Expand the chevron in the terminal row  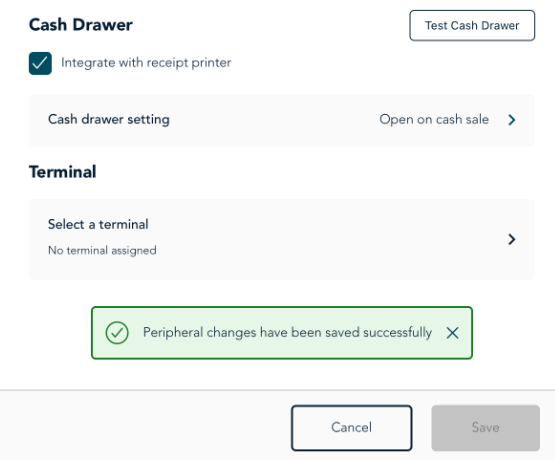(511, 239)
